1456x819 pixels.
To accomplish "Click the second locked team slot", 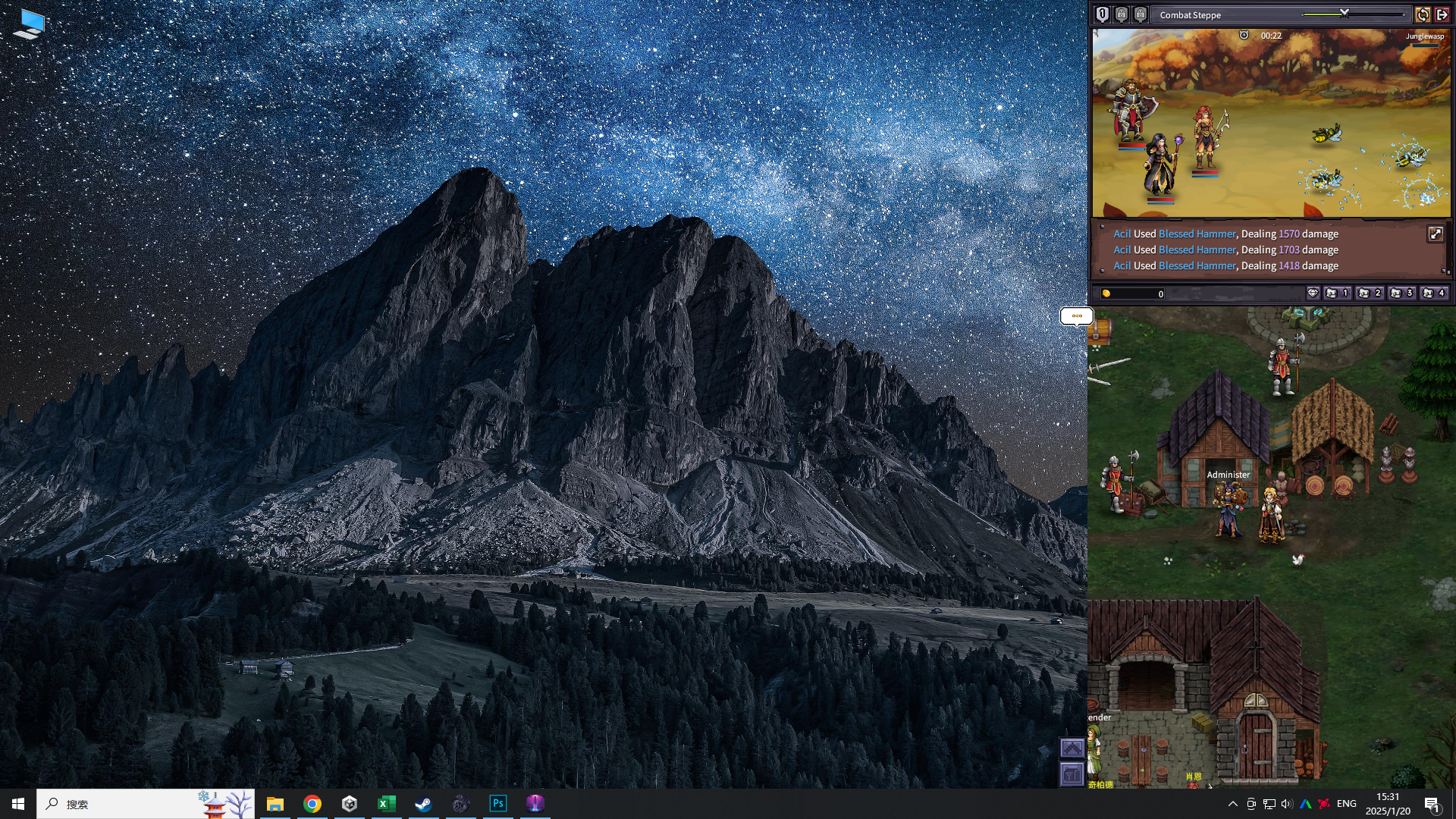I will pos(1140,14).
